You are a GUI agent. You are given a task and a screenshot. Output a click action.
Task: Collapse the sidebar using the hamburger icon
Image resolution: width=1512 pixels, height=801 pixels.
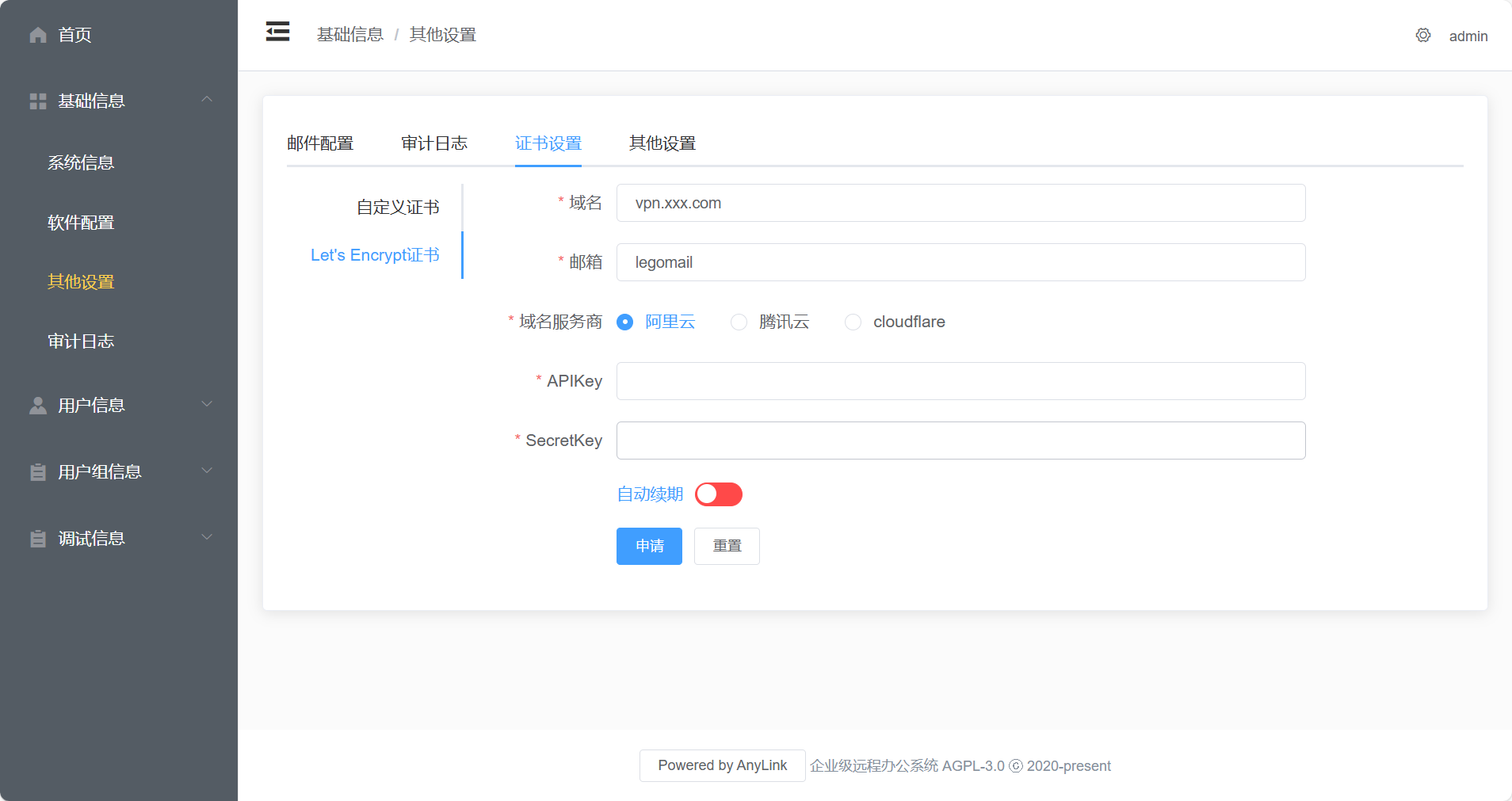click(x=277, y=31)
